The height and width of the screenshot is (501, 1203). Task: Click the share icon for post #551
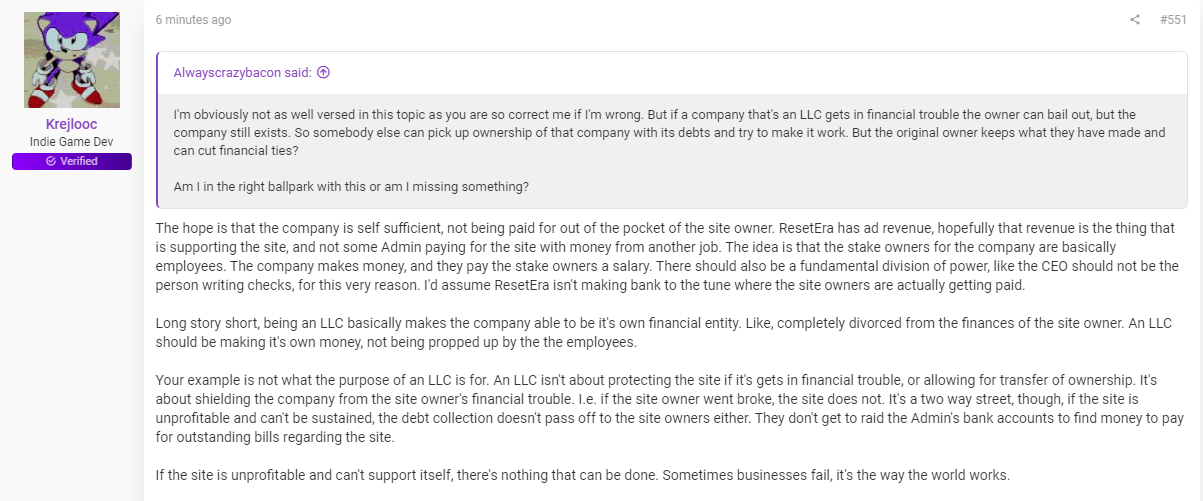[1135, 20]
